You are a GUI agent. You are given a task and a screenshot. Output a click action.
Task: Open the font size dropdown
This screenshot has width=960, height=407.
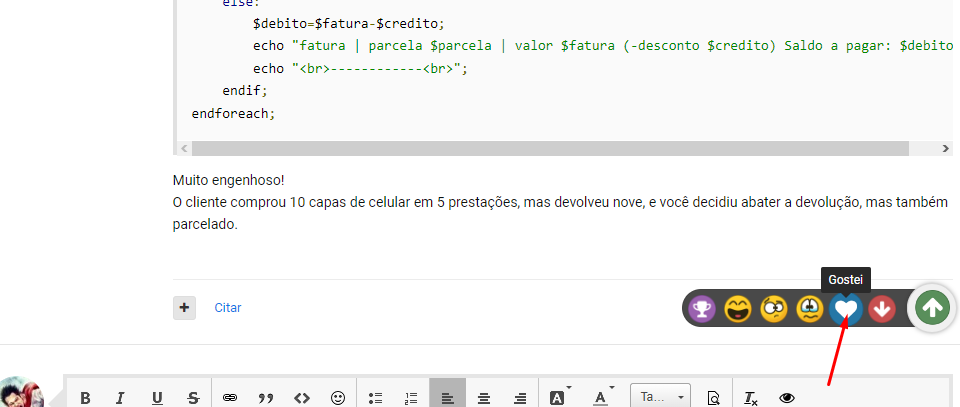(x=660, y=397)
